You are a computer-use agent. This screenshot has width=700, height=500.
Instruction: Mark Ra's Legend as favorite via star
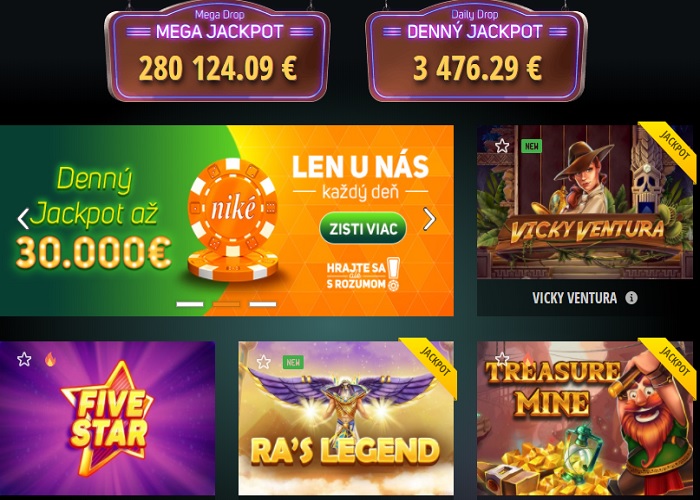point(263,362)
